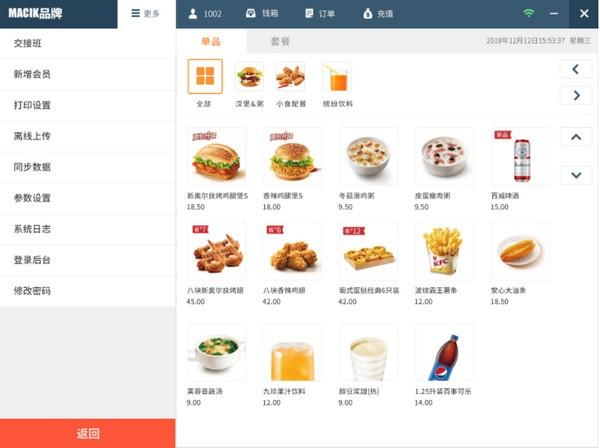Image resolution: width=600 pixels, height=448 pixels.
Task: Switch to the 套餐 combo tab
Action: tap(280, 41)
